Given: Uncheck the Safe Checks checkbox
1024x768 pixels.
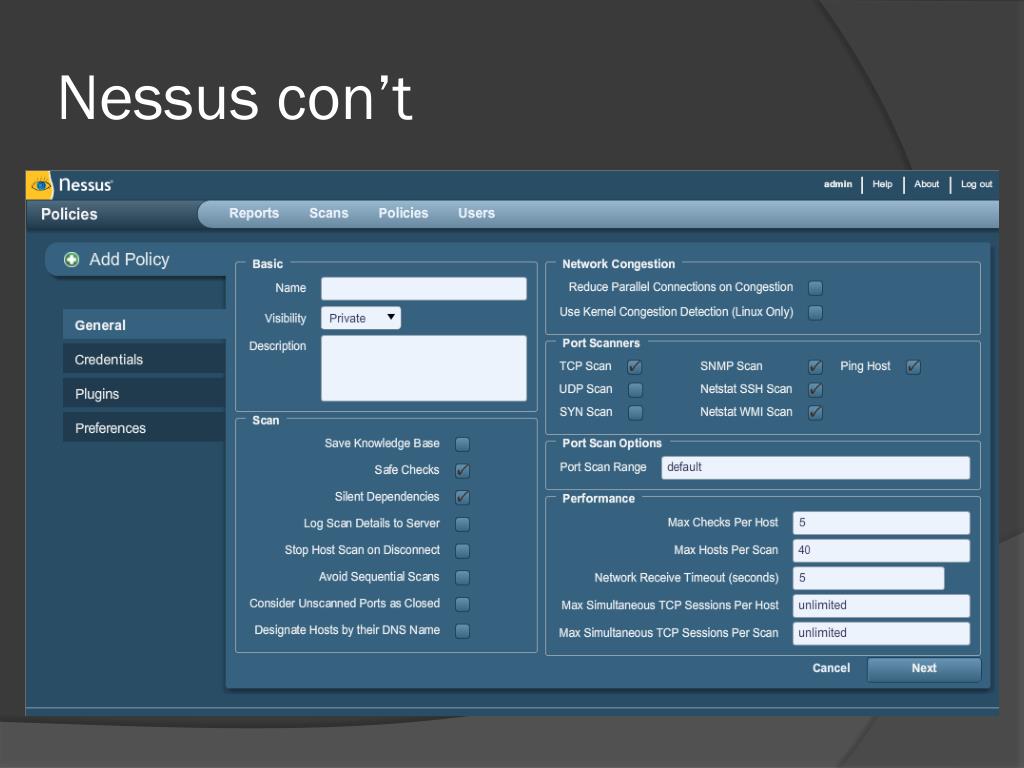Looking at the screenshot, I should point(462,471).
